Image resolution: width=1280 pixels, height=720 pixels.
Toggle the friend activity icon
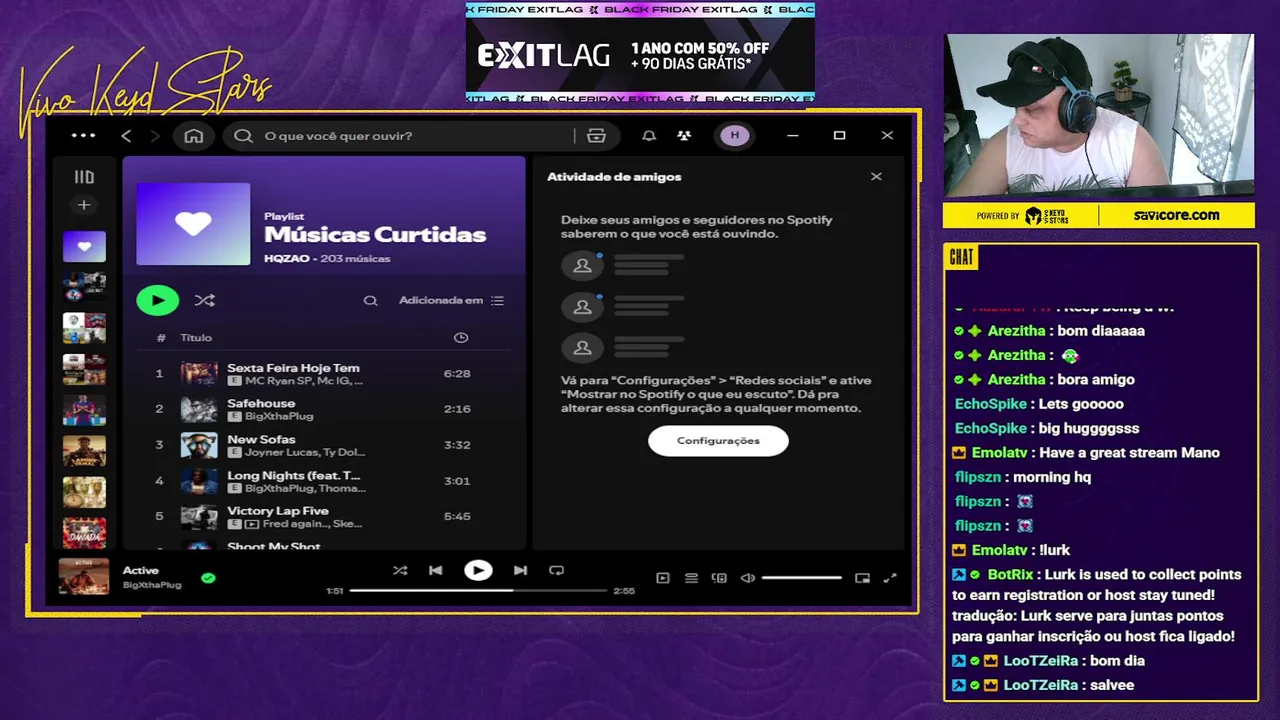click(684, 136)
